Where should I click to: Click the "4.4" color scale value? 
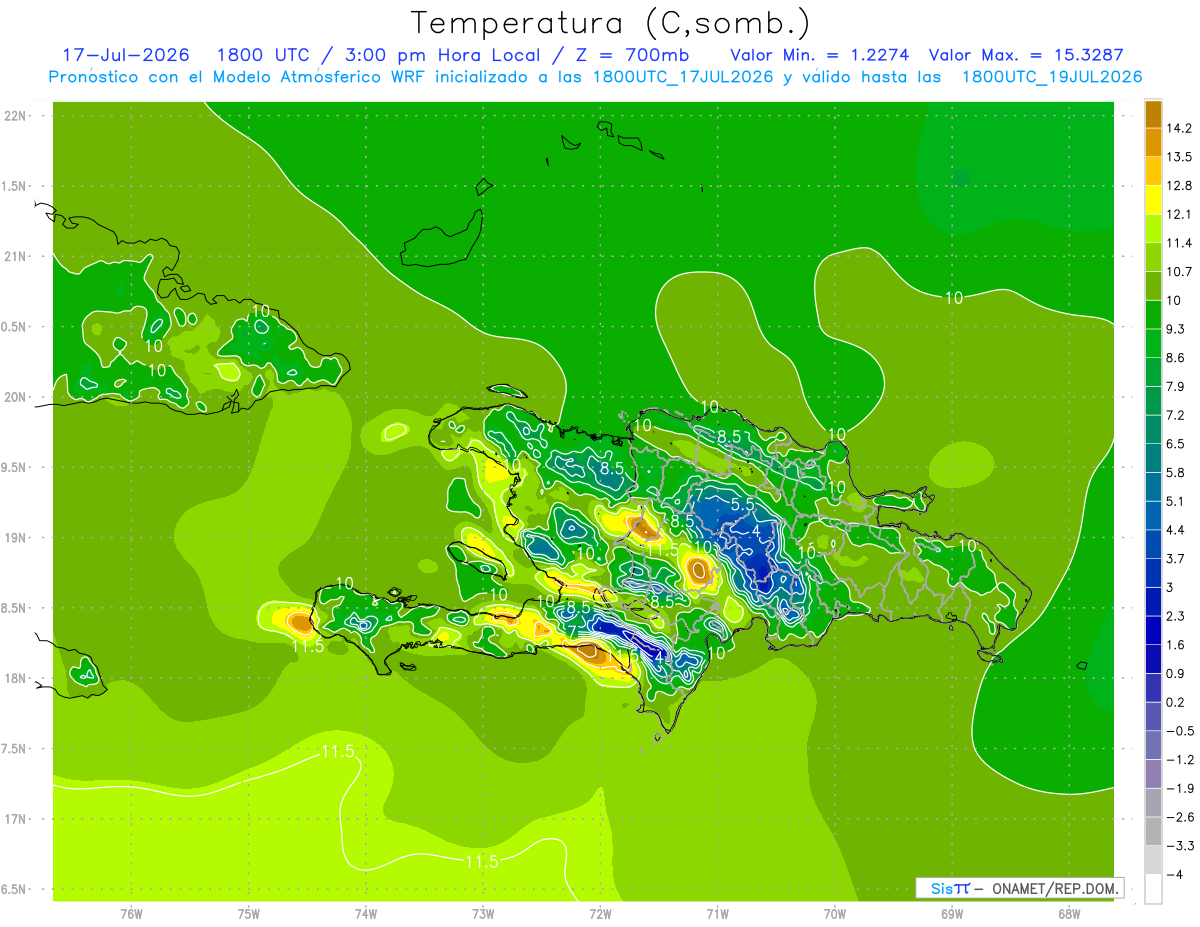tap(1177, 530)
